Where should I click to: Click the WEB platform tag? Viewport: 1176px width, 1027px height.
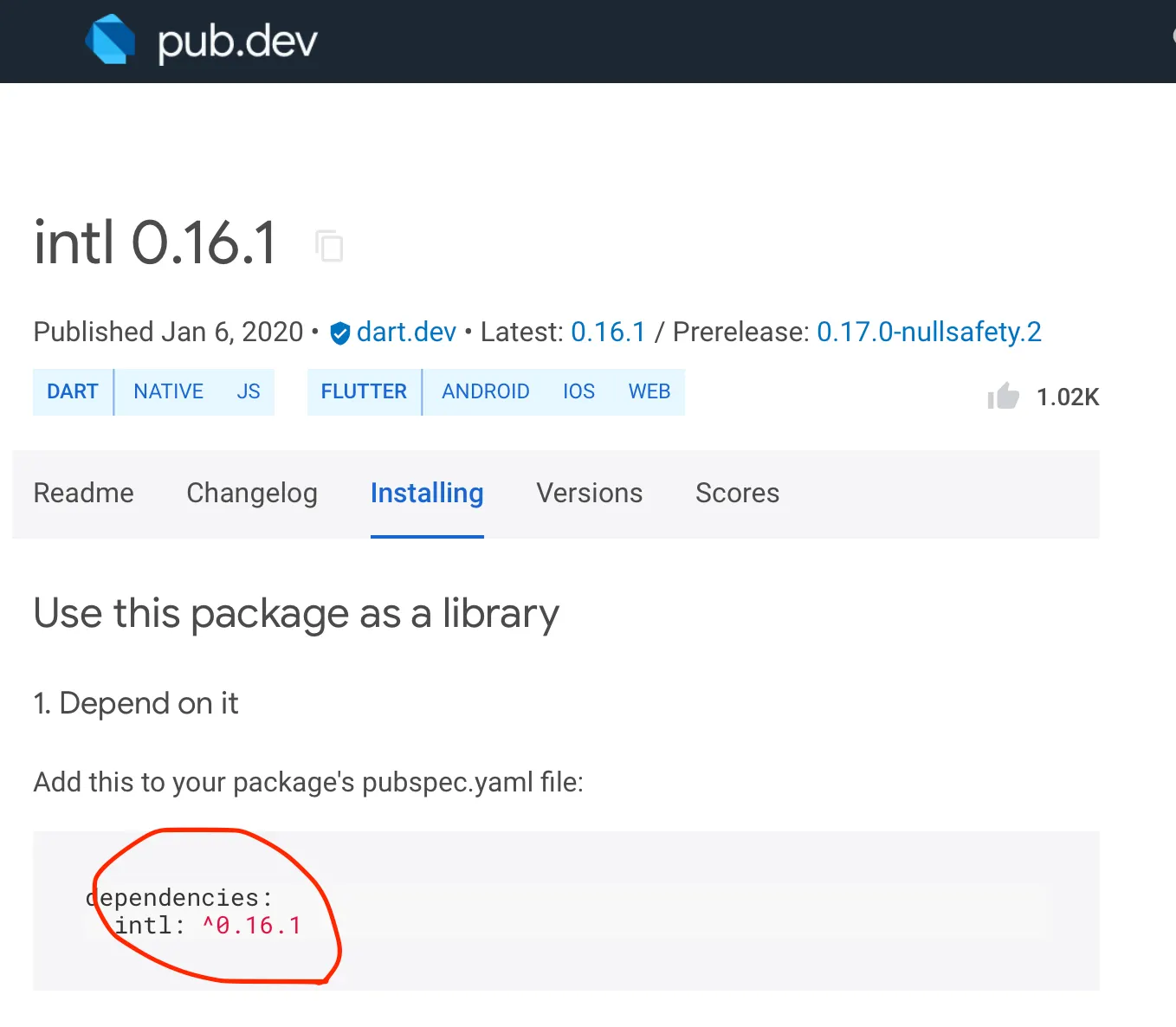point(649,391)
